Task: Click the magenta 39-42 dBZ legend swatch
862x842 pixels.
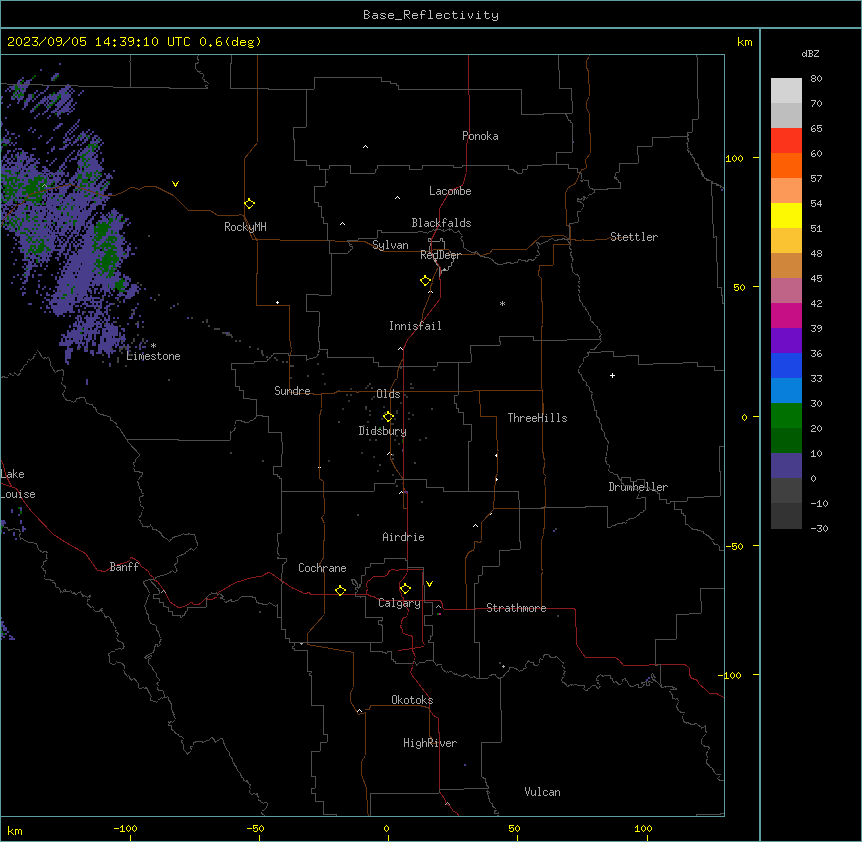Action: point(786,315)
